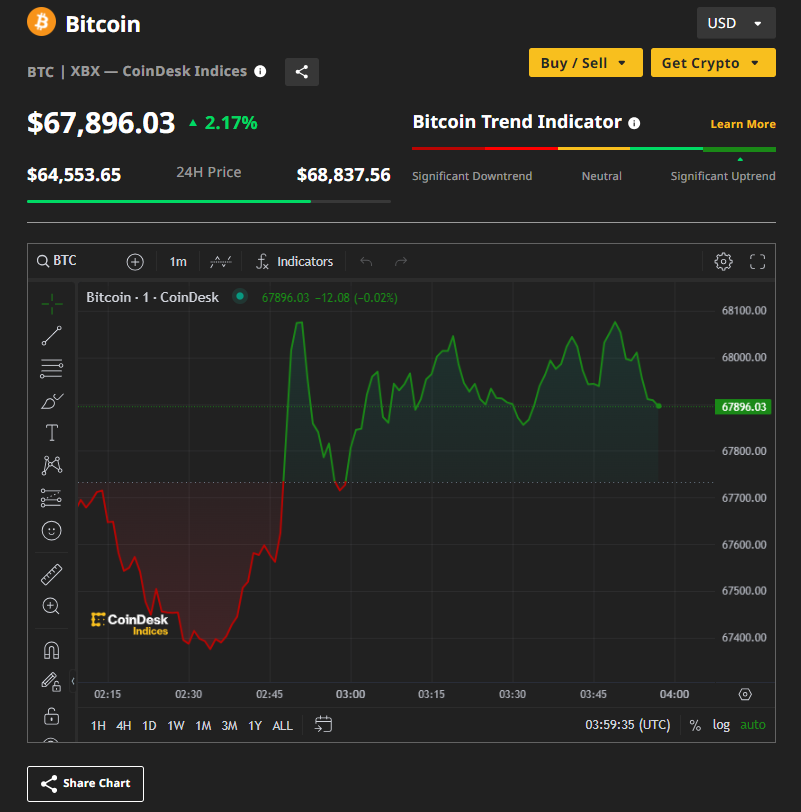Click the current price label 67896.03
The image size is (801, 812).
click(x=743, y=407)
